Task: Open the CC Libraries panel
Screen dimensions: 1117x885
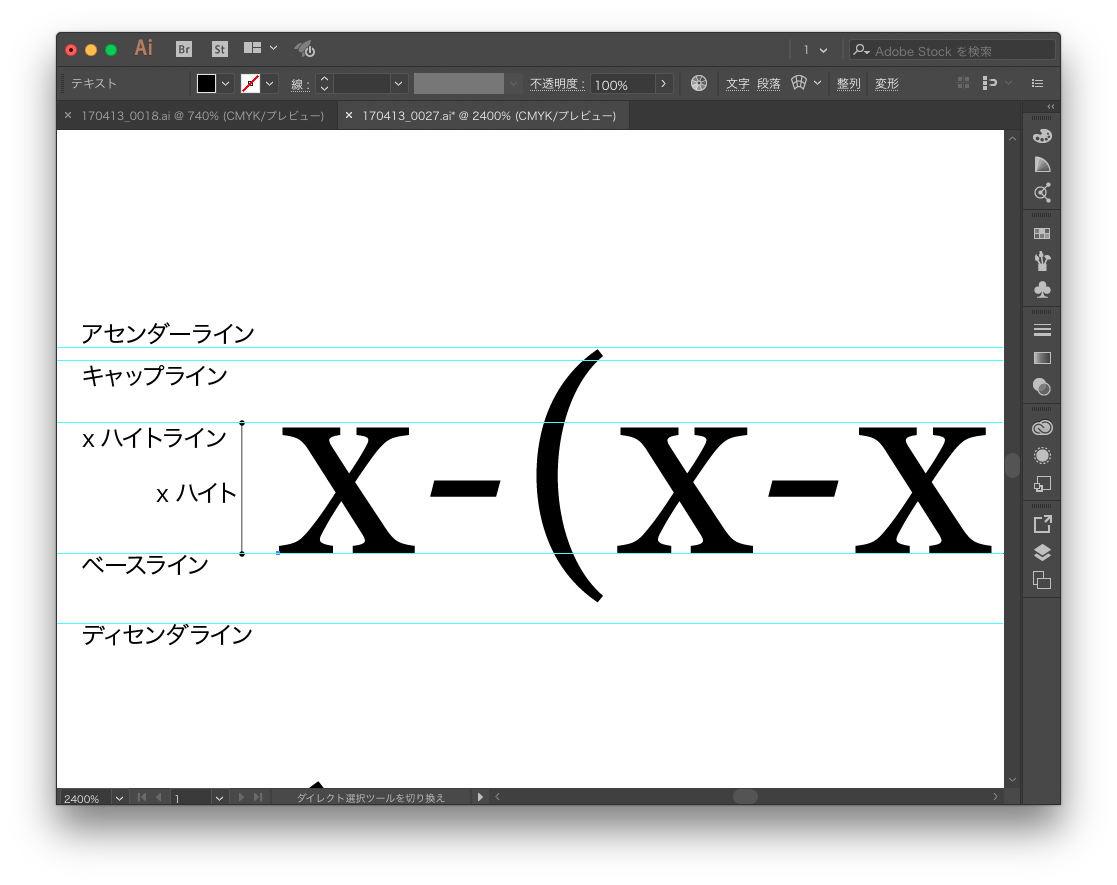Action: (x=1041, y=427)
